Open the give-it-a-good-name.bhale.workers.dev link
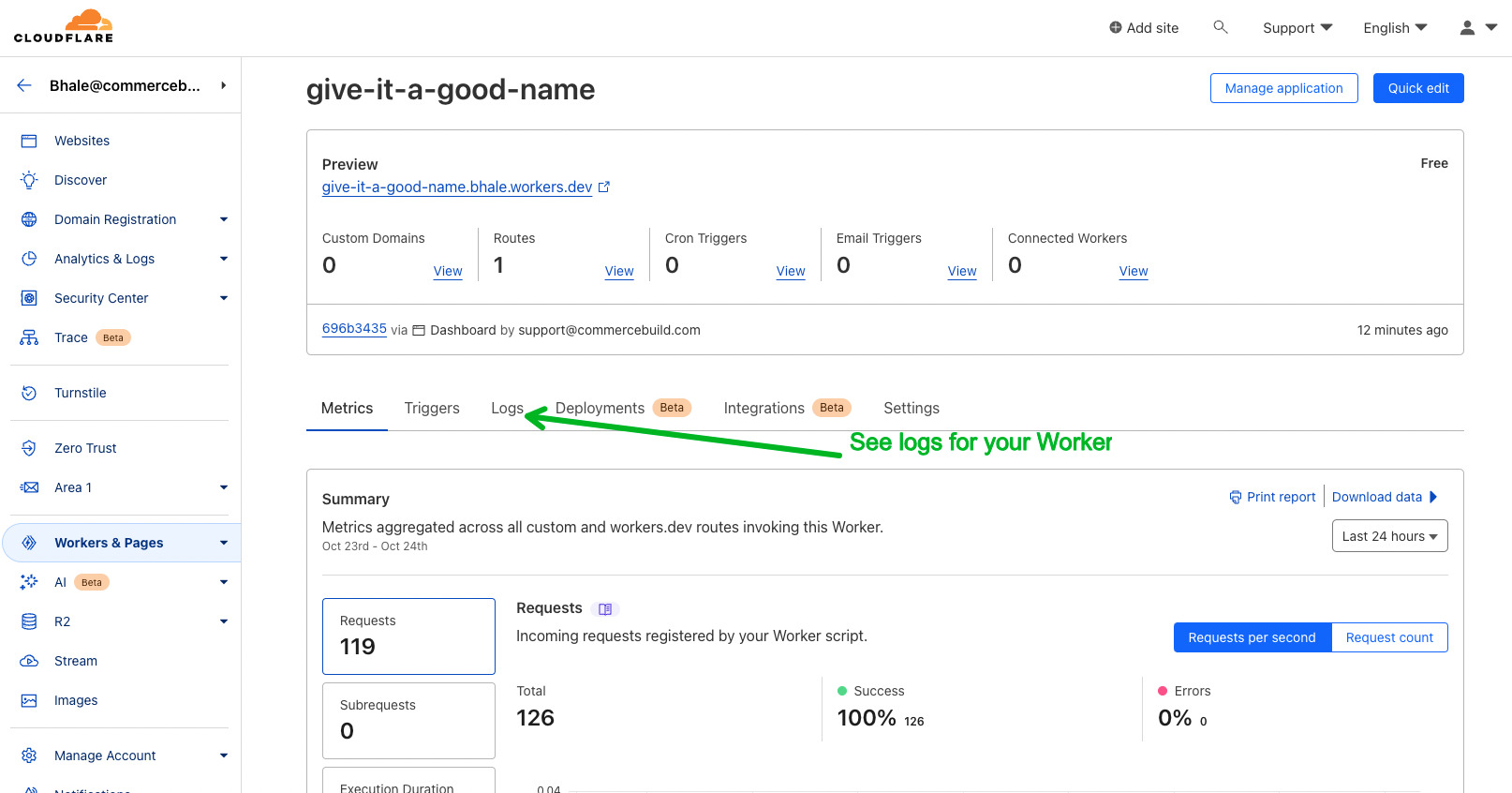Screen dimensions: 1512x793 click(457, 187)
